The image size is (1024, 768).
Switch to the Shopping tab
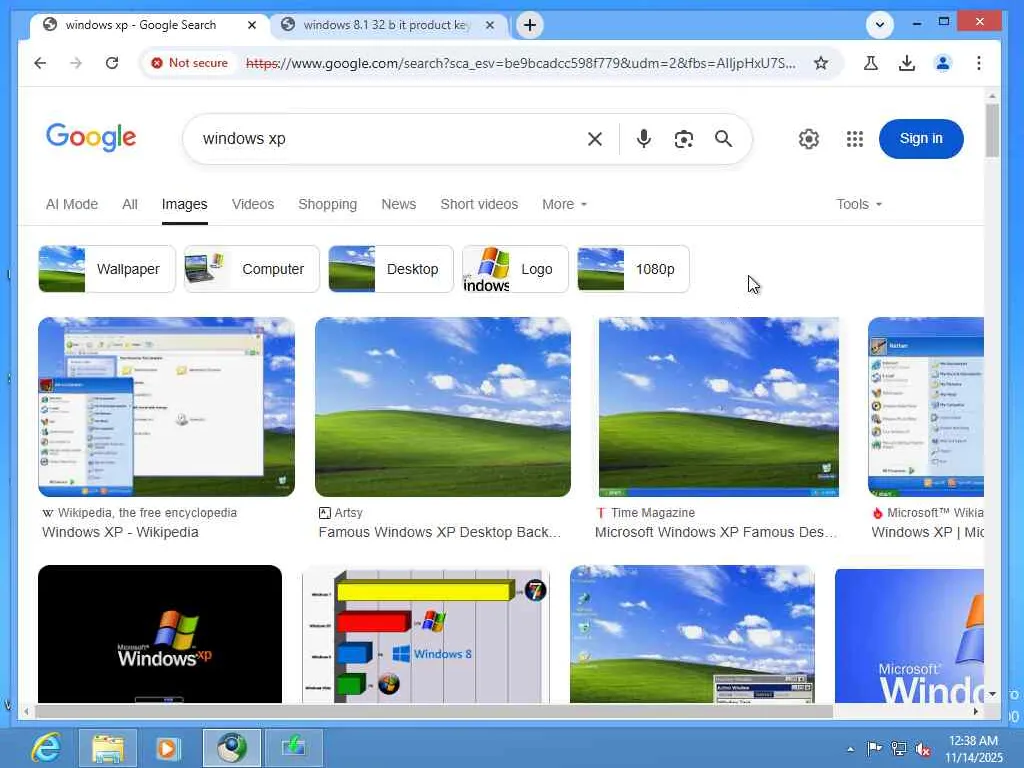(x=327, y=204)
